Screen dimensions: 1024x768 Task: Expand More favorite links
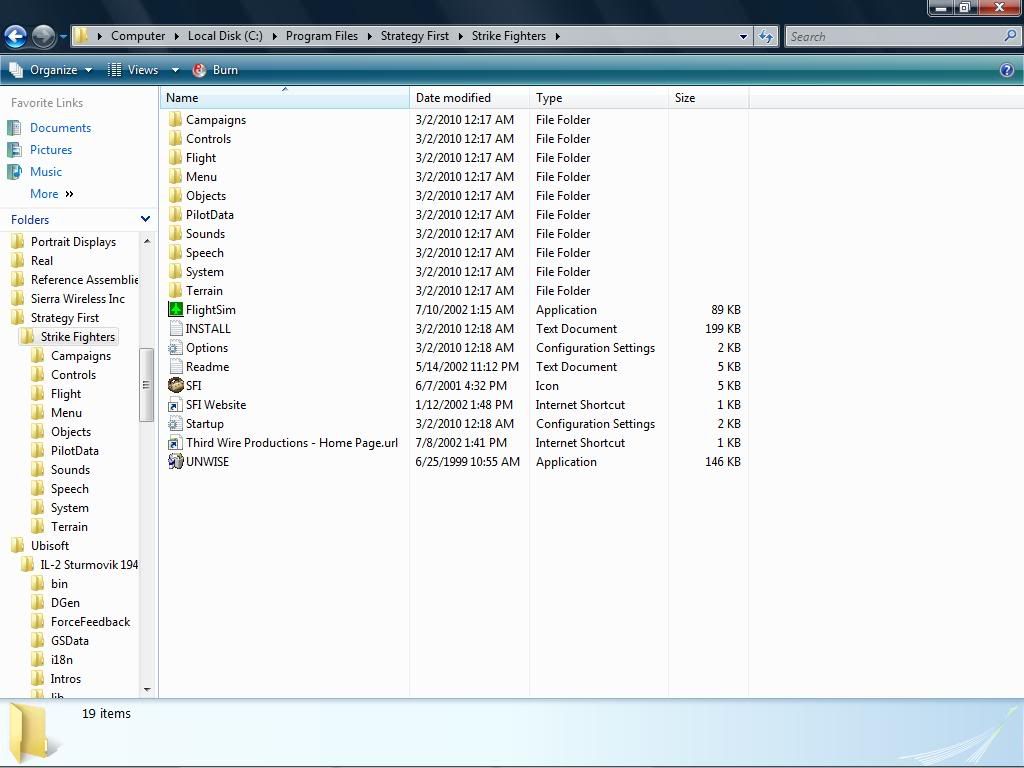pyautogui.click(x=52, y=194)
